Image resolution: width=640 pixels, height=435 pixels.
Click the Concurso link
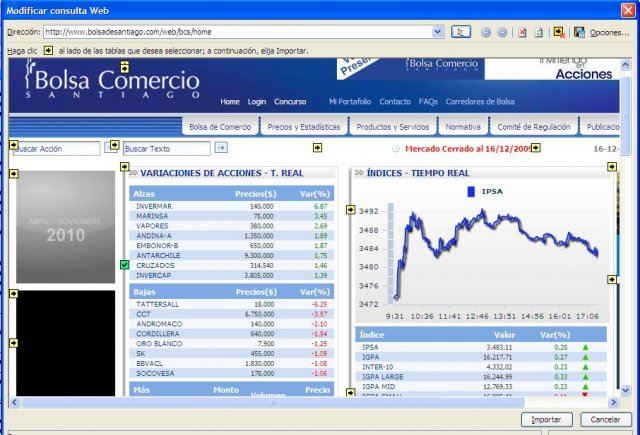click(290, 102)
